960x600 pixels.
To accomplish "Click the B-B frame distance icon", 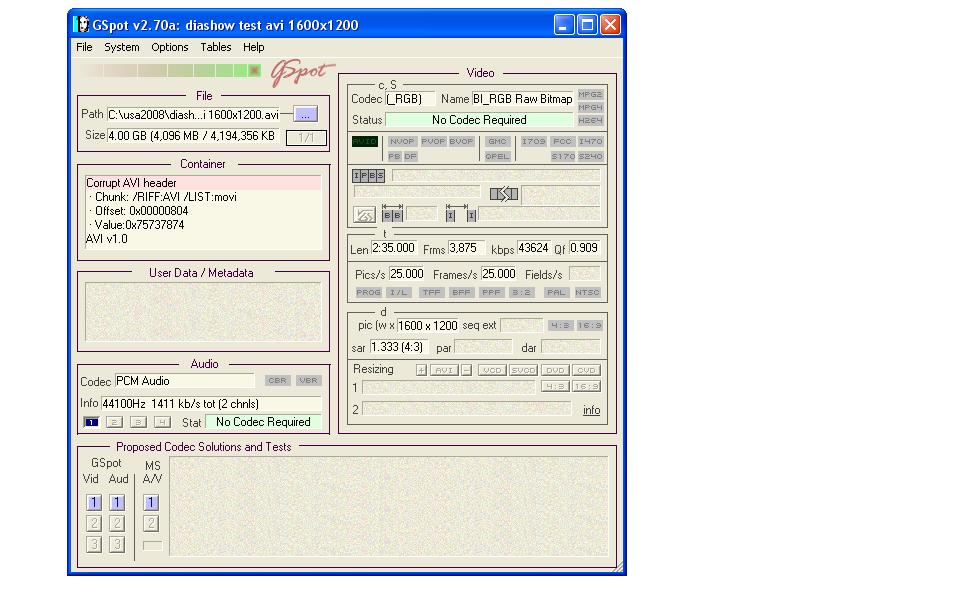I will [393, 214].
